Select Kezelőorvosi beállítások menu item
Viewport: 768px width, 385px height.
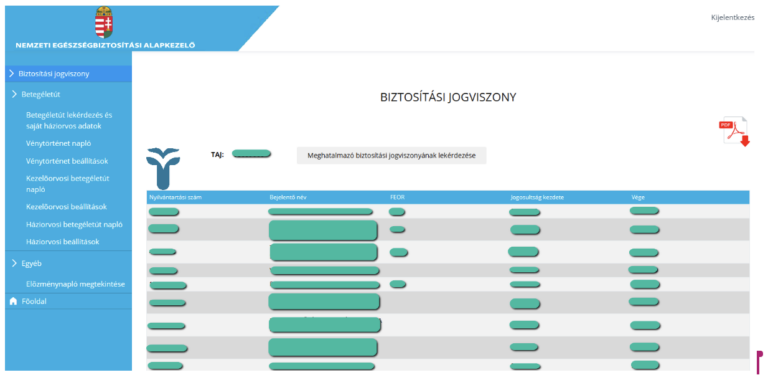coord(66,207)
